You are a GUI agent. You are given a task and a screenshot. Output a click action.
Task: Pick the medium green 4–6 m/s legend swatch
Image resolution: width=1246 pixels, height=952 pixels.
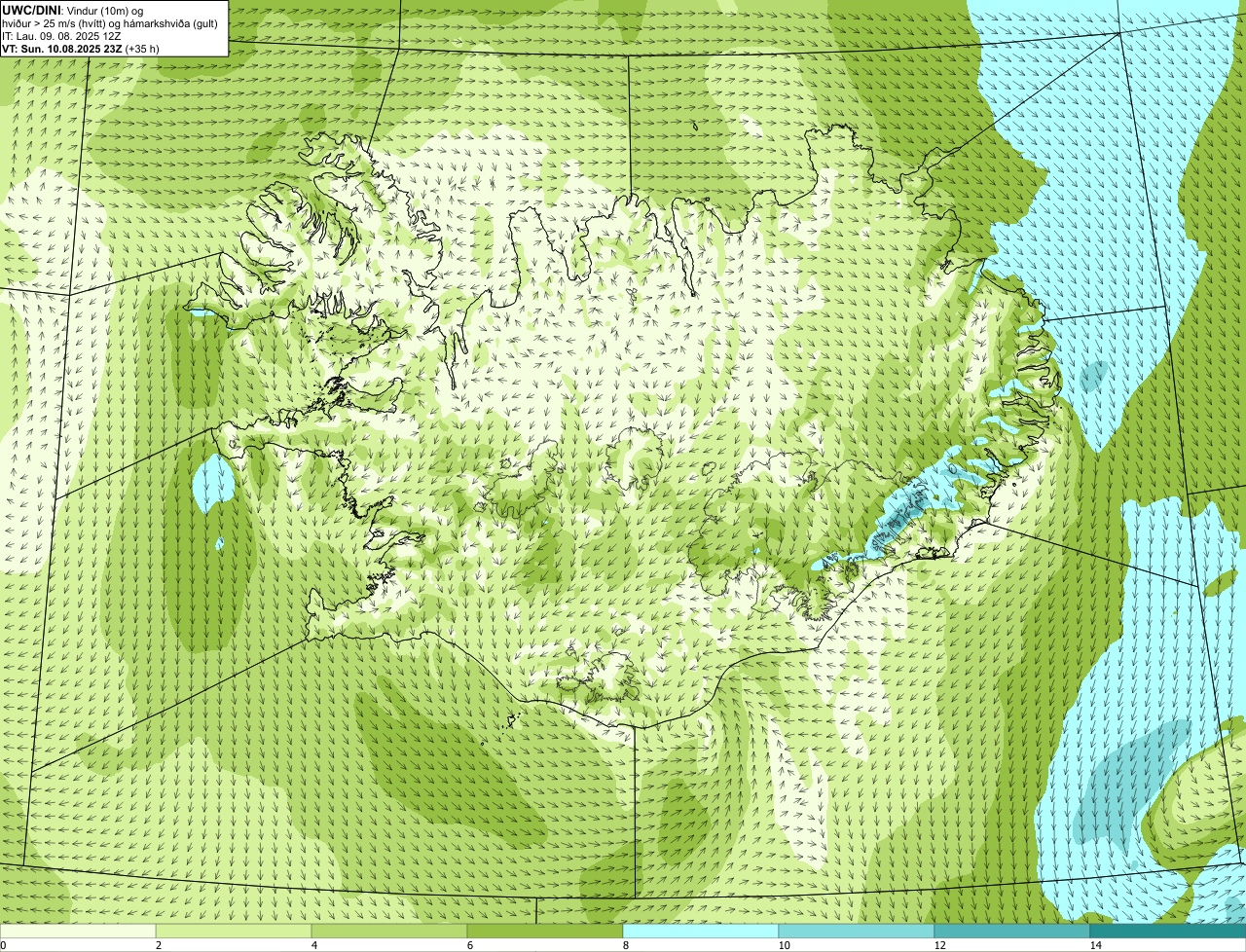[389, 931]
